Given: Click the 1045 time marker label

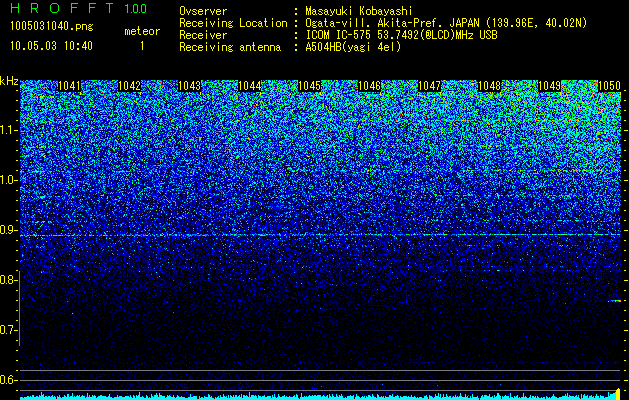Looking at the screenshot, I should click(x=310, y=86).
